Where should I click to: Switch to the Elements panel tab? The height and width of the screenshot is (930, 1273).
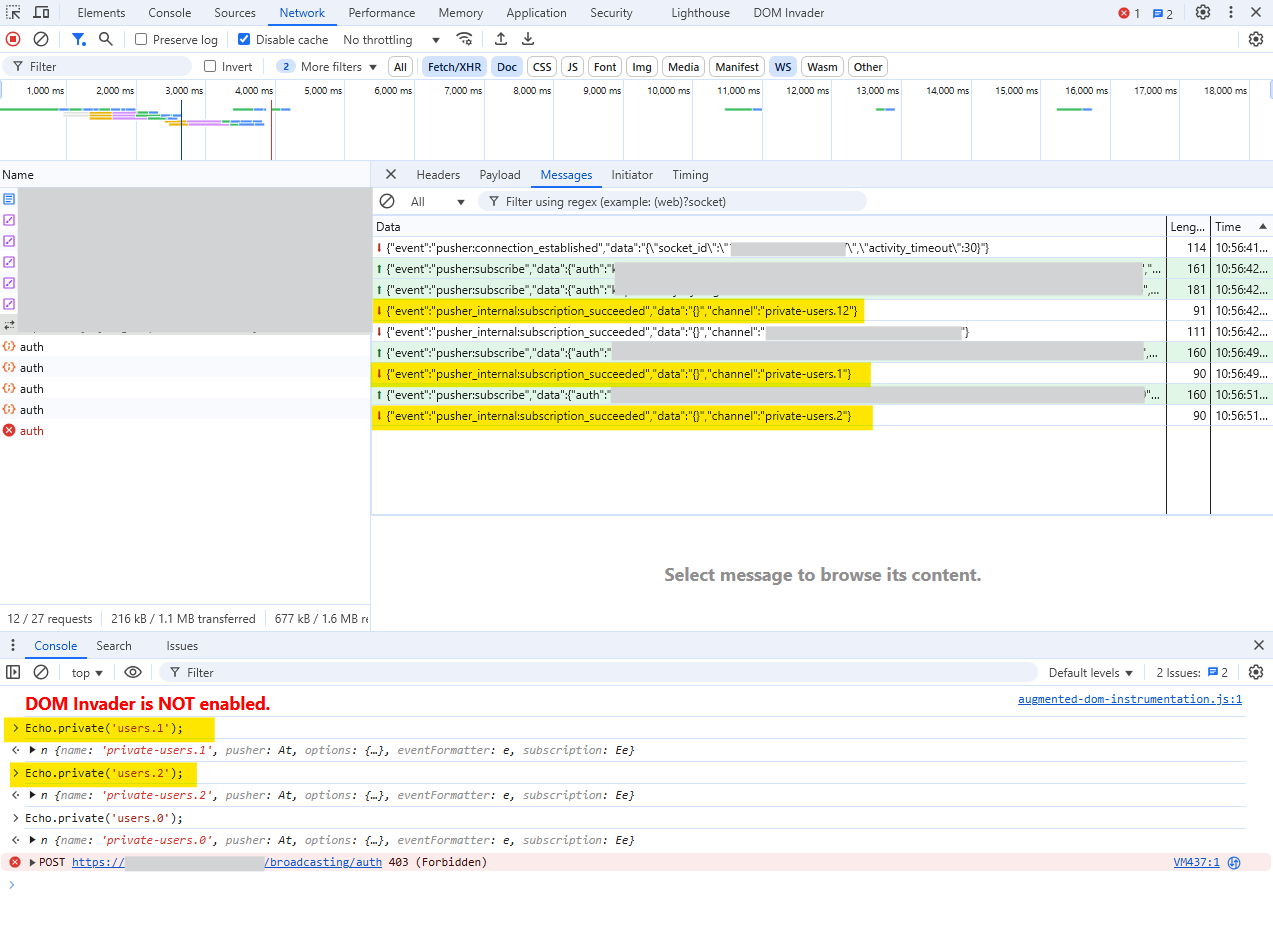(x=101, y=13)
